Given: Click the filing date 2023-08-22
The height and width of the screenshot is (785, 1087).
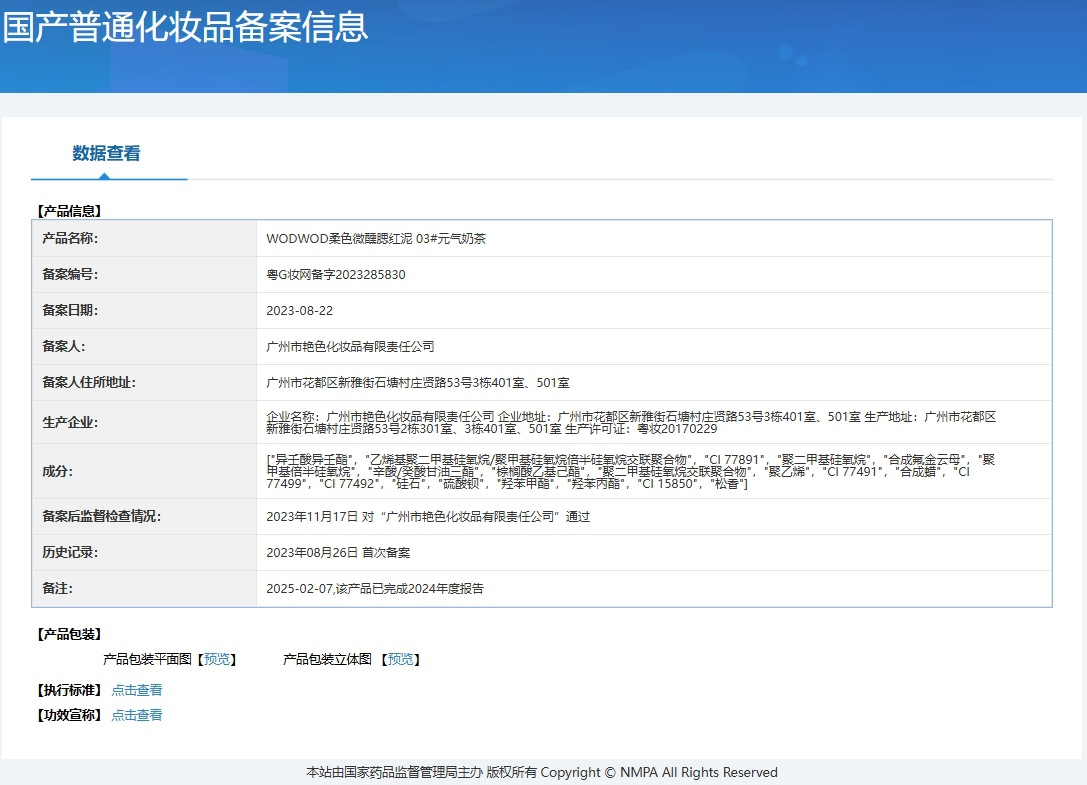Looking at the screenshot, I should (299, 311).
